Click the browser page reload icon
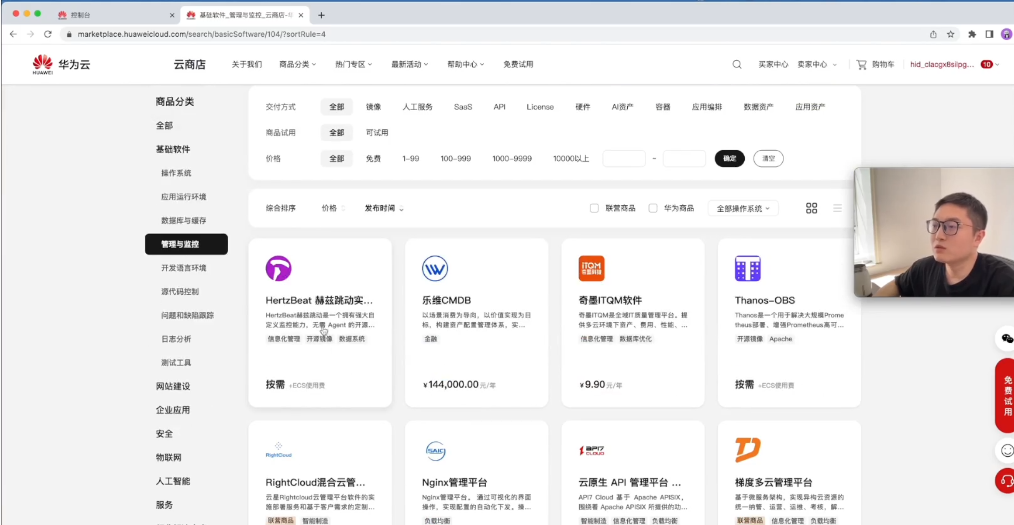This screenshot has width=1014, height=525. tap(47, 34)
